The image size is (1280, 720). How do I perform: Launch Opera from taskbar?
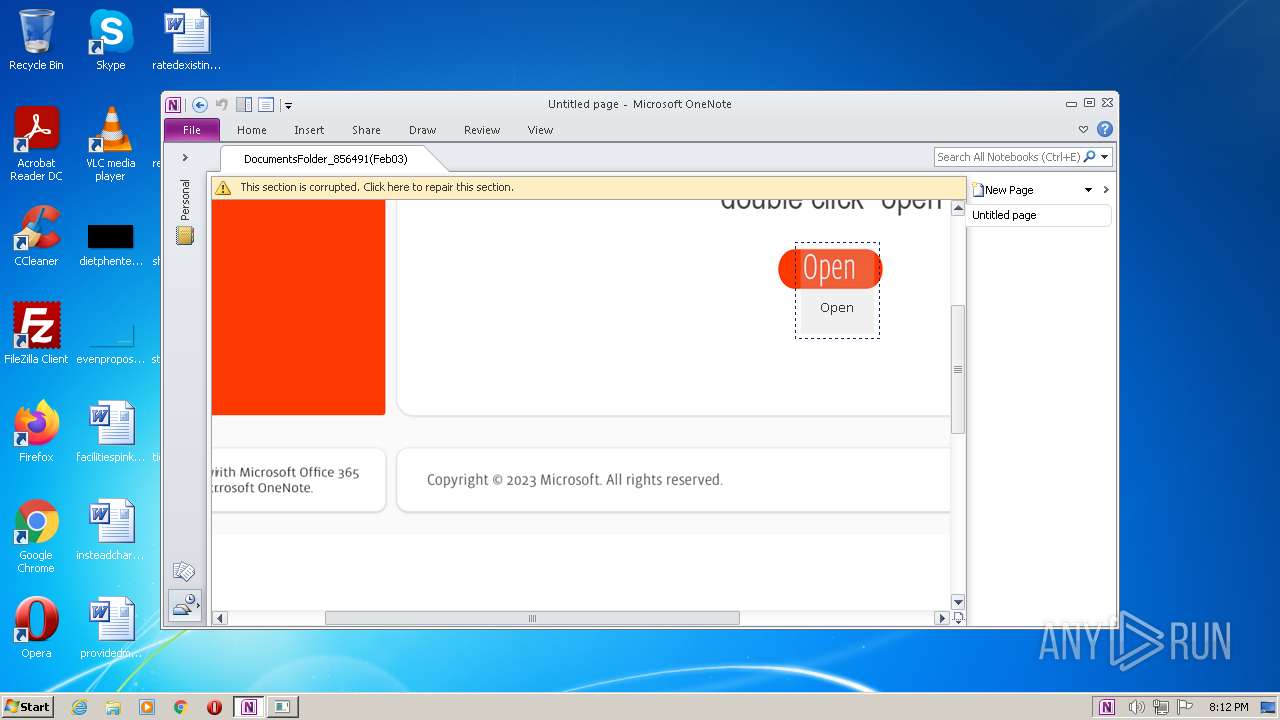click(x=214, y=707)
